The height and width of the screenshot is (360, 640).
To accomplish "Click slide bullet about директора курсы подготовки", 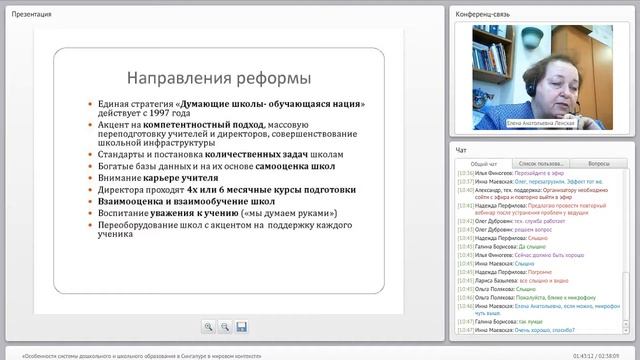I will (227, 190).
